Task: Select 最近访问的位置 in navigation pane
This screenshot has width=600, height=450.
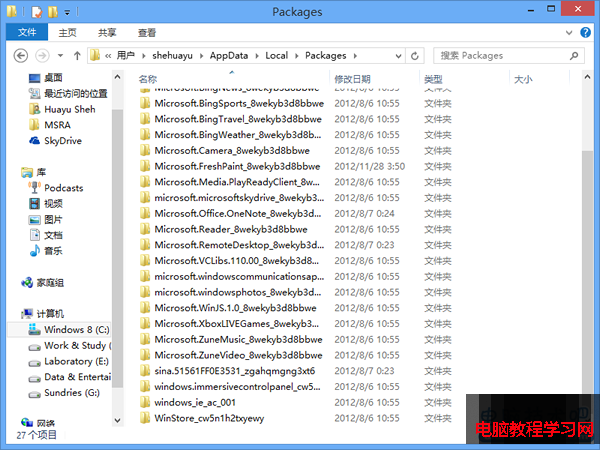Action: click(68, 93)
